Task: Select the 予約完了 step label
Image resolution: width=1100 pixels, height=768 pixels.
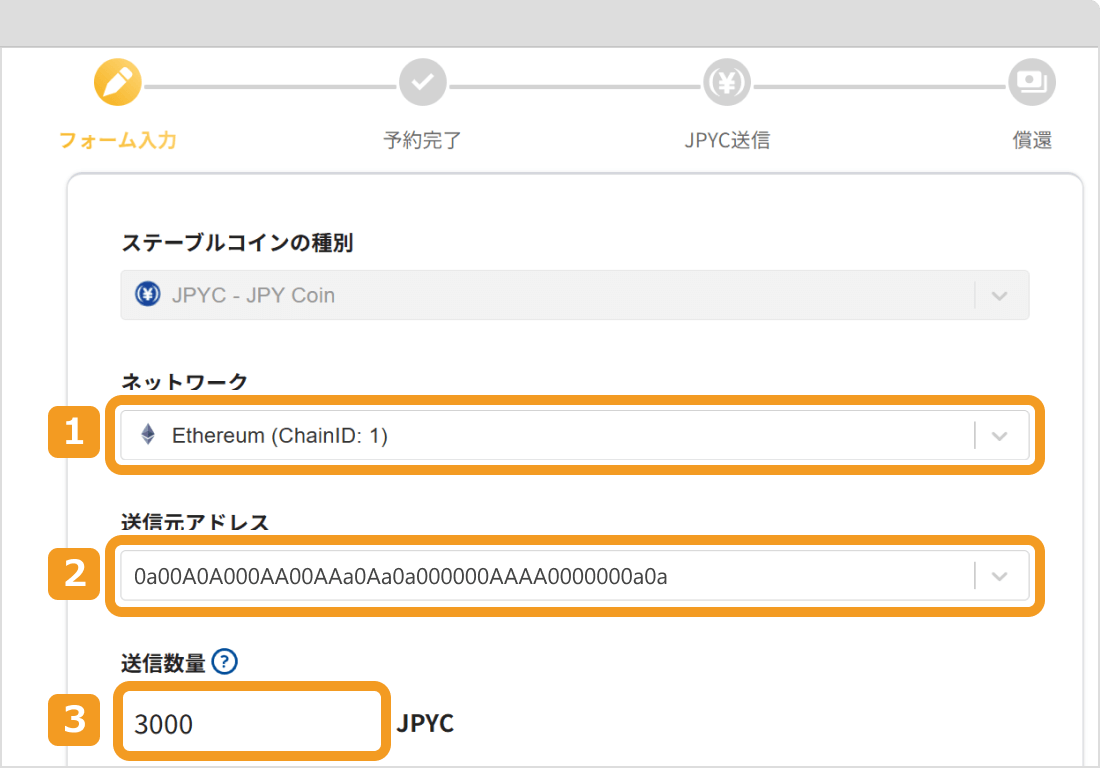Action: 423,140
